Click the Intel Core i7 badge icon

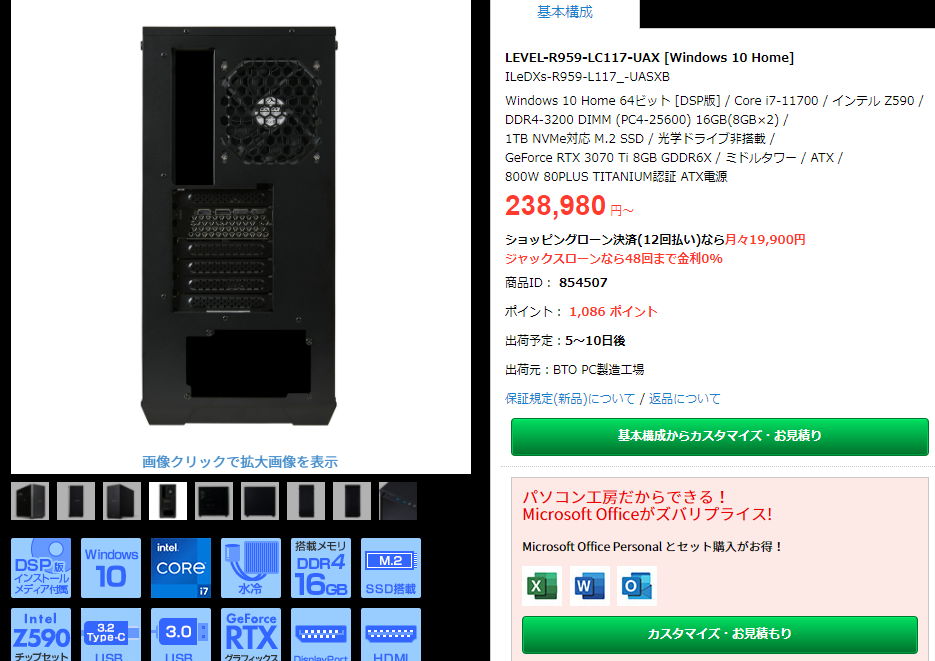pyautogui.click(x=181, y=567)
